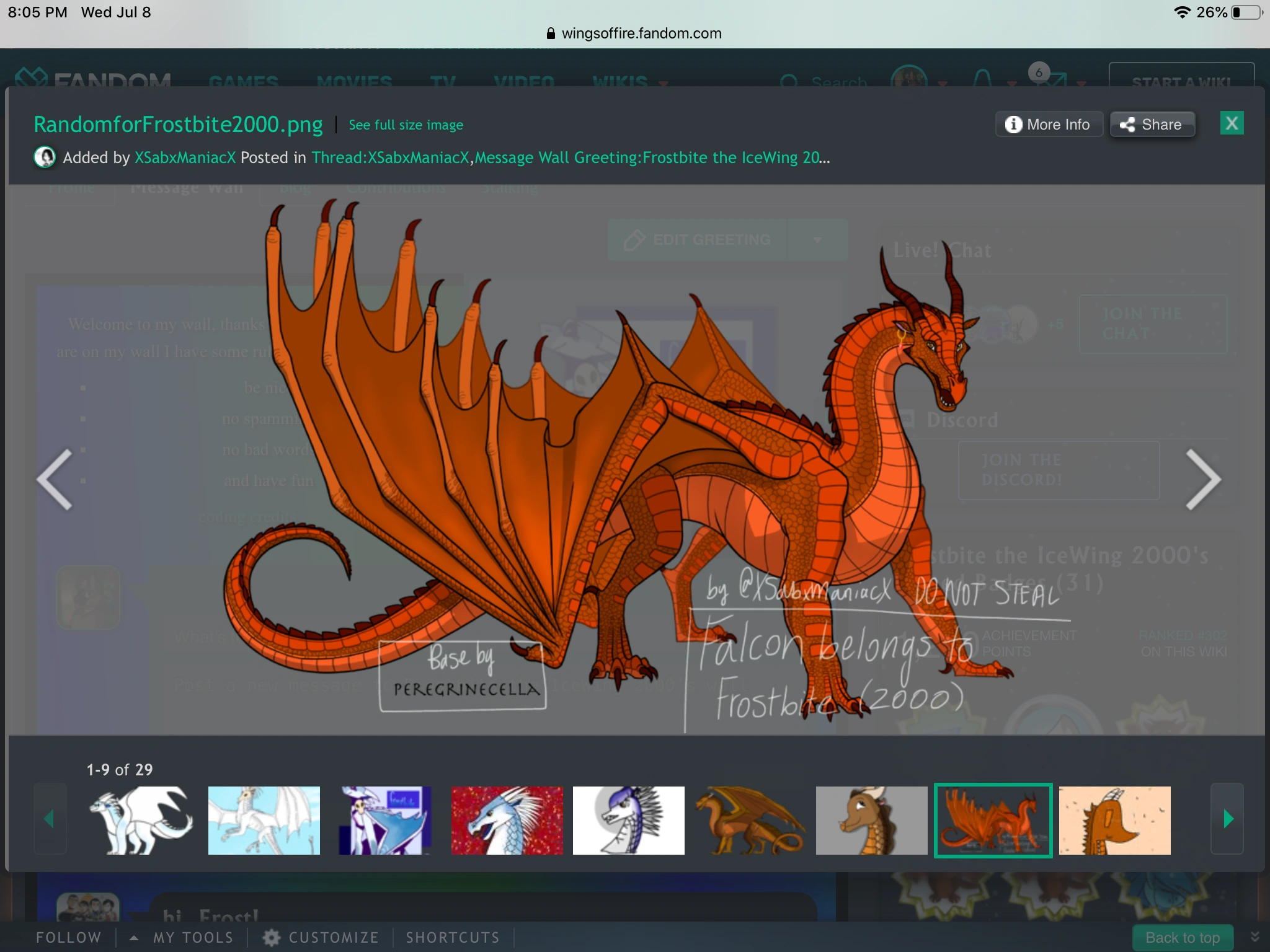The width and height of the screenshot is (1270, 952).
Task: Expand the My Tools menu arrow
Action: coord(133,938)
